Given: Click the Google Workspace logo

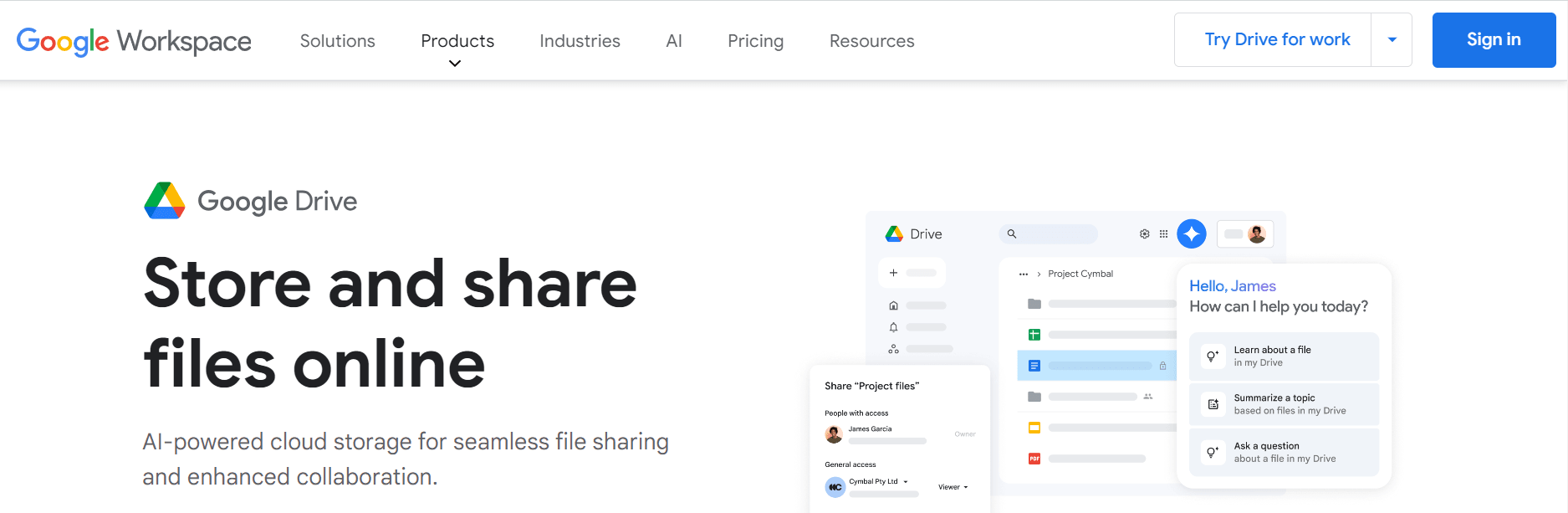Looking at the screenshot, I should (x=134, y=41).
